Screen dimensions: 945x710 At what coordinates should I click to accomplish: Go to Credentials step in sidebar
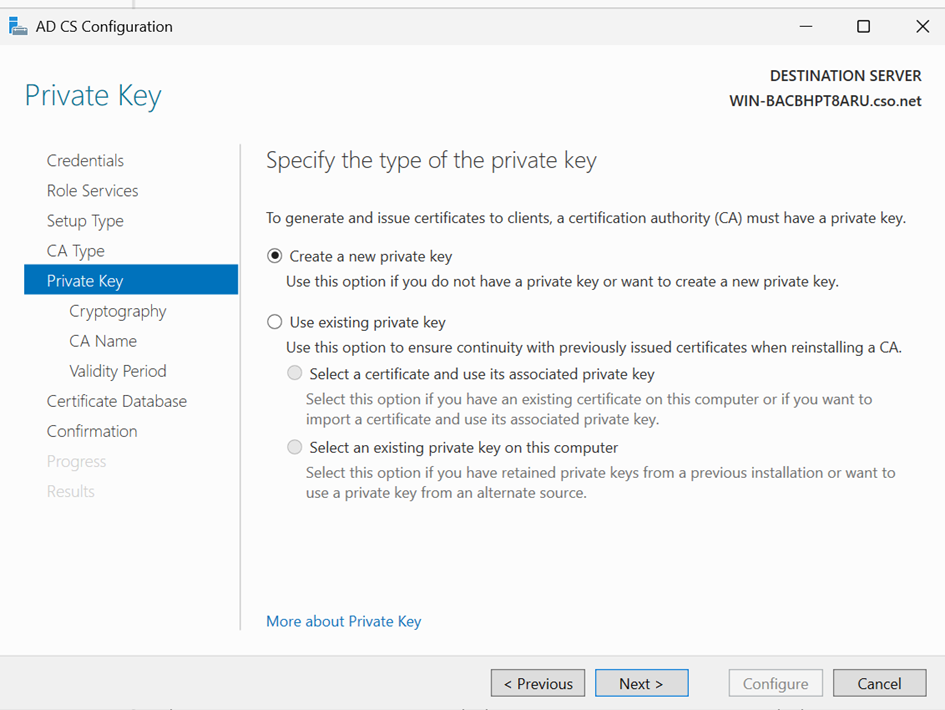tap(85, 160)
